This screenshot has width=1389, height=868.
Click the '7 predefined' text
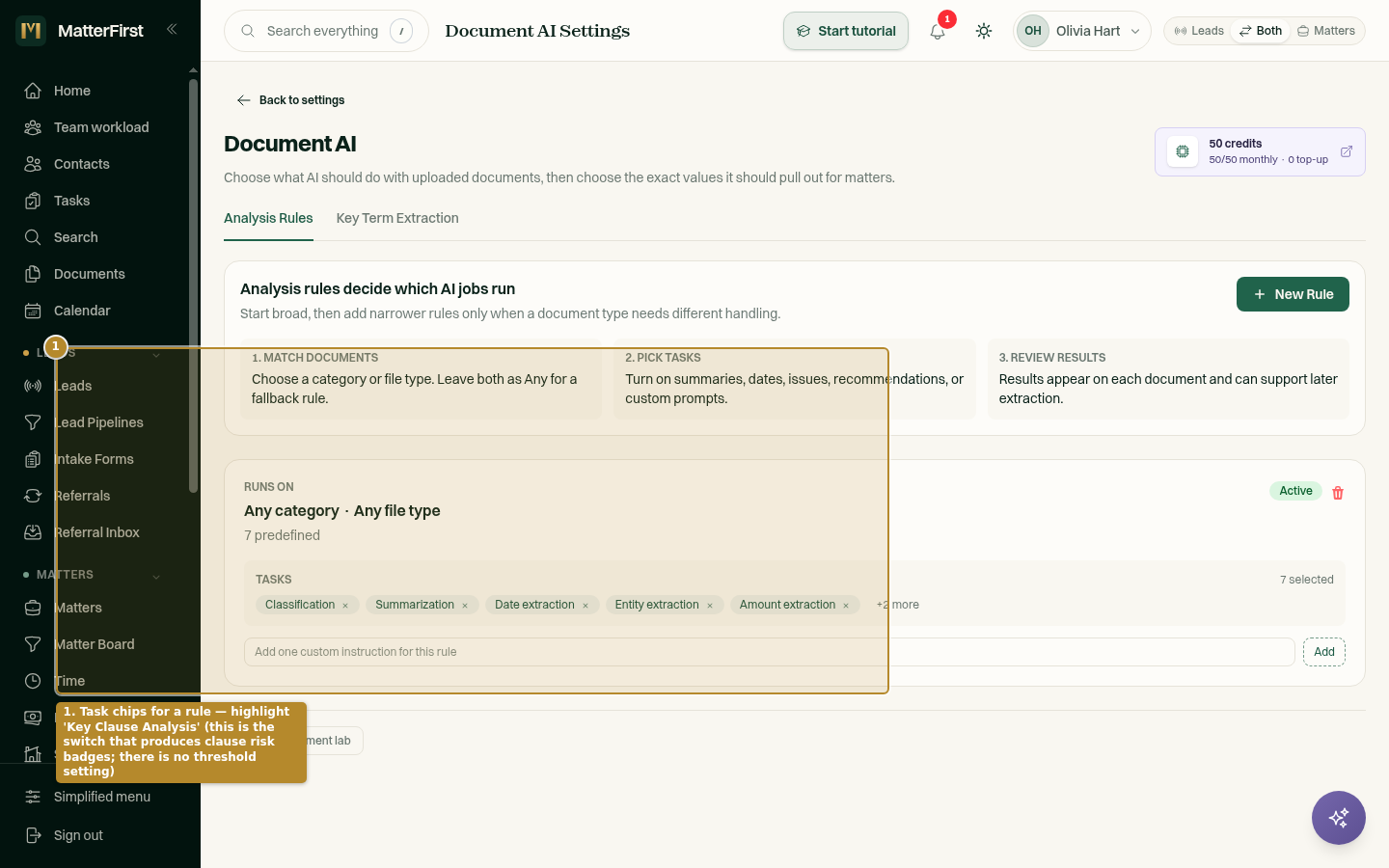282,535
